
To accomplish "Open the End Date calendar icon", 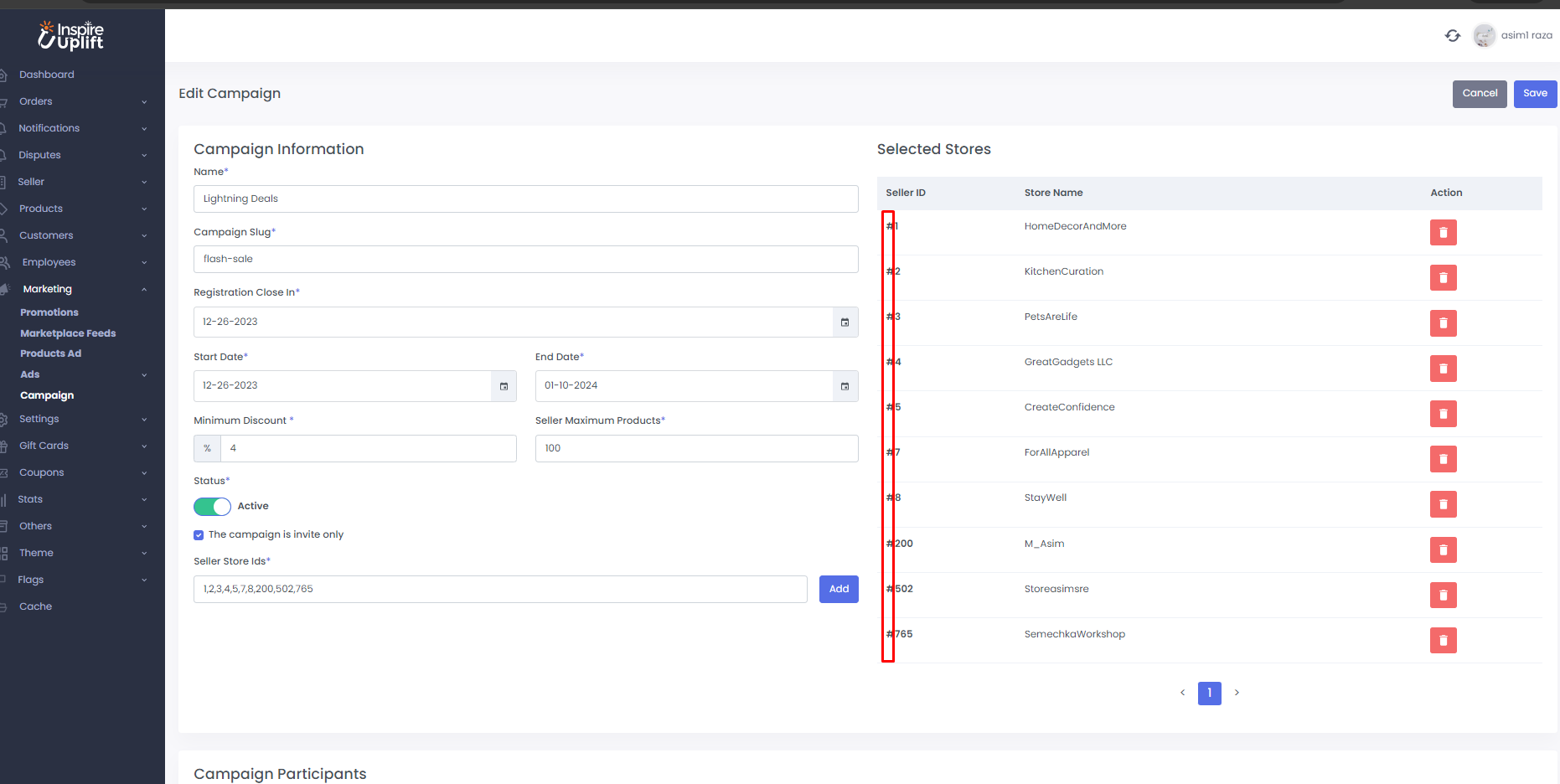I will tap(845, 386).
